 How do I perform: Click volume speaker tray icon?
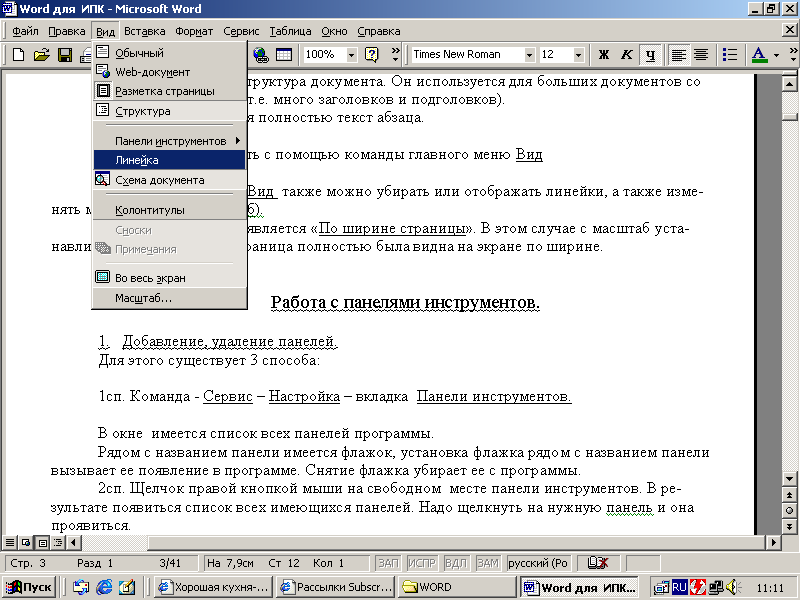pos(733,587)
